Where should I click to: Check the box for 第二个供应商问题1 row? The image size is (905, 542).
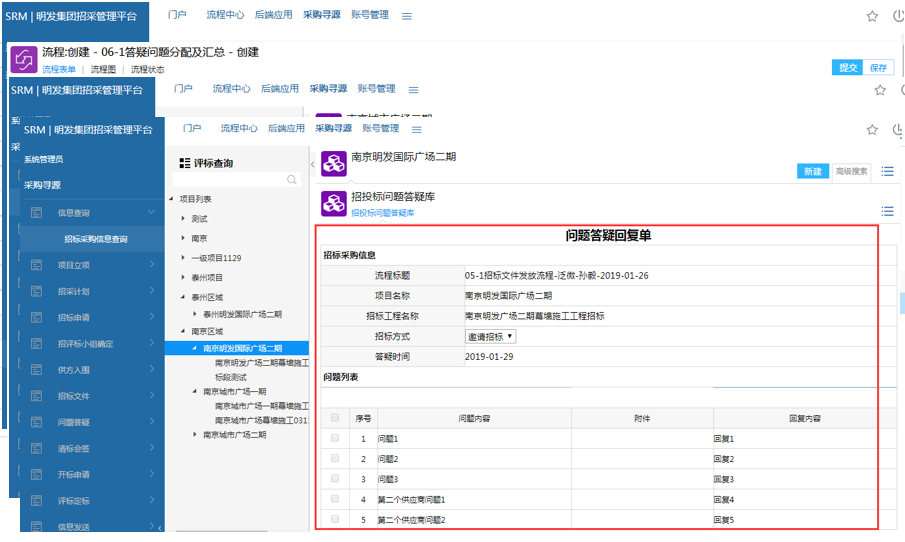pos(335,499)
